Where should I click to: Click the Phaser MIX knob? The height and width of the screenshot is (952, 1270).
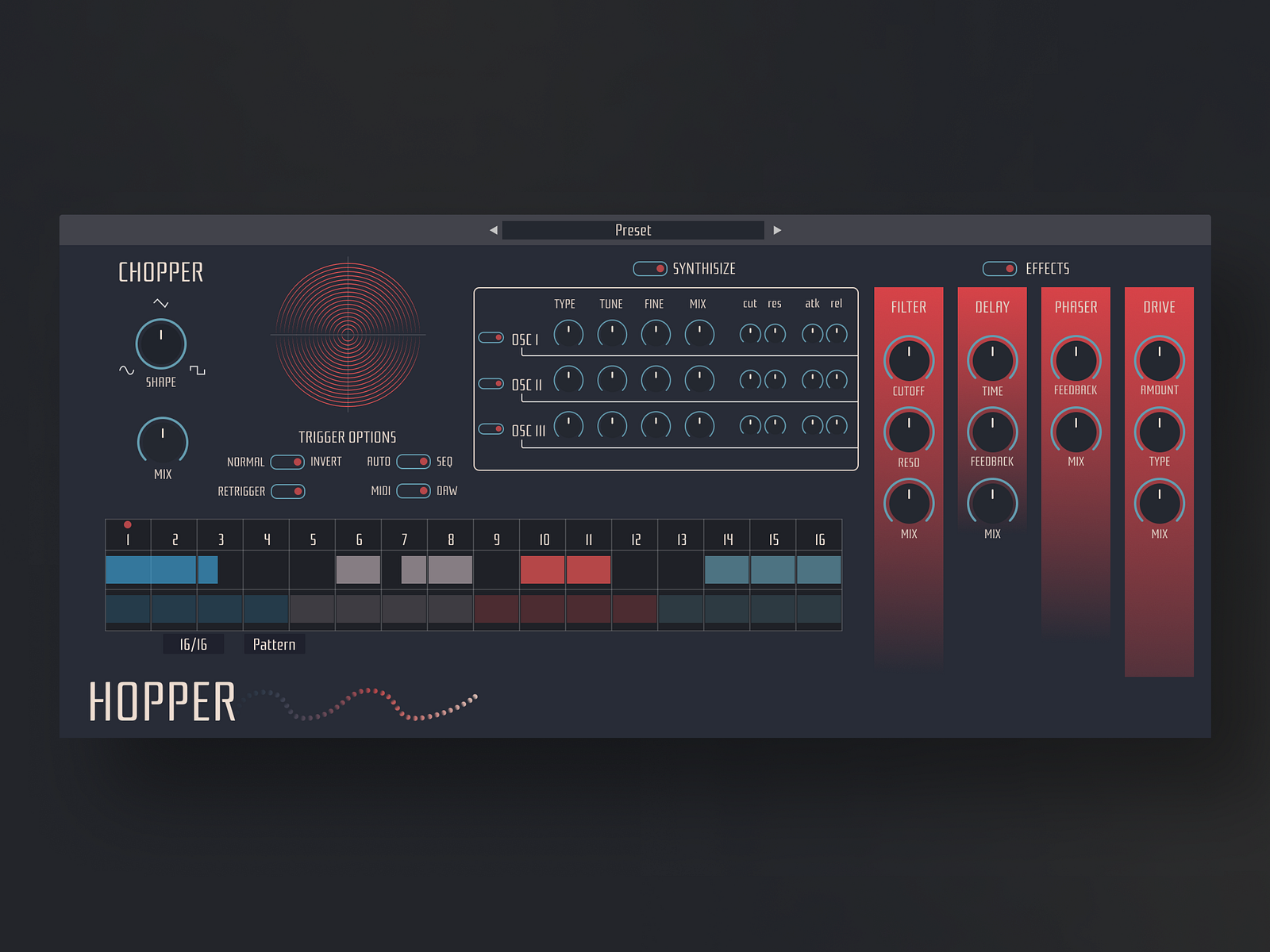click(1076, 432)
